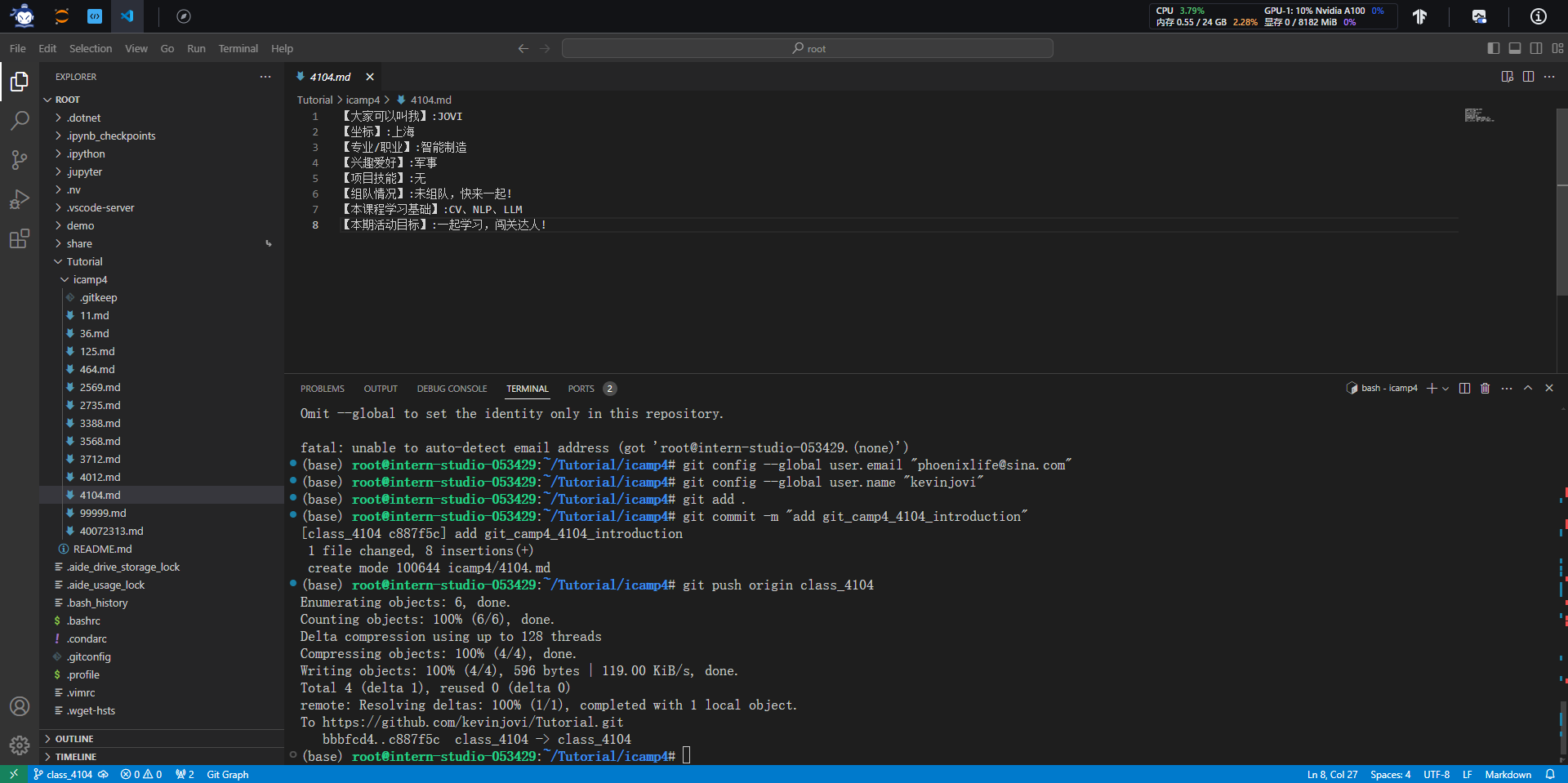Click the compass icon in top bar
Image resolution: width=1568 pixels, height=783 pixels.
click(x=184, y=16)
